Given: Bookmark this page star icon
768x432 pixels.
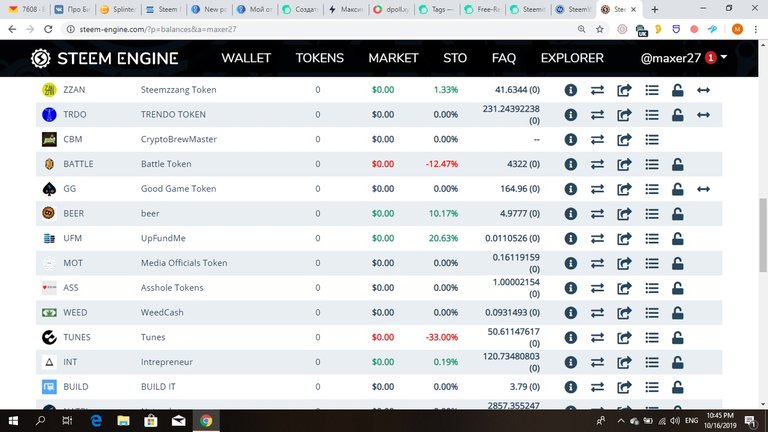Looking at the screenshot, I should pyautogui.click(x=600, y=29).
